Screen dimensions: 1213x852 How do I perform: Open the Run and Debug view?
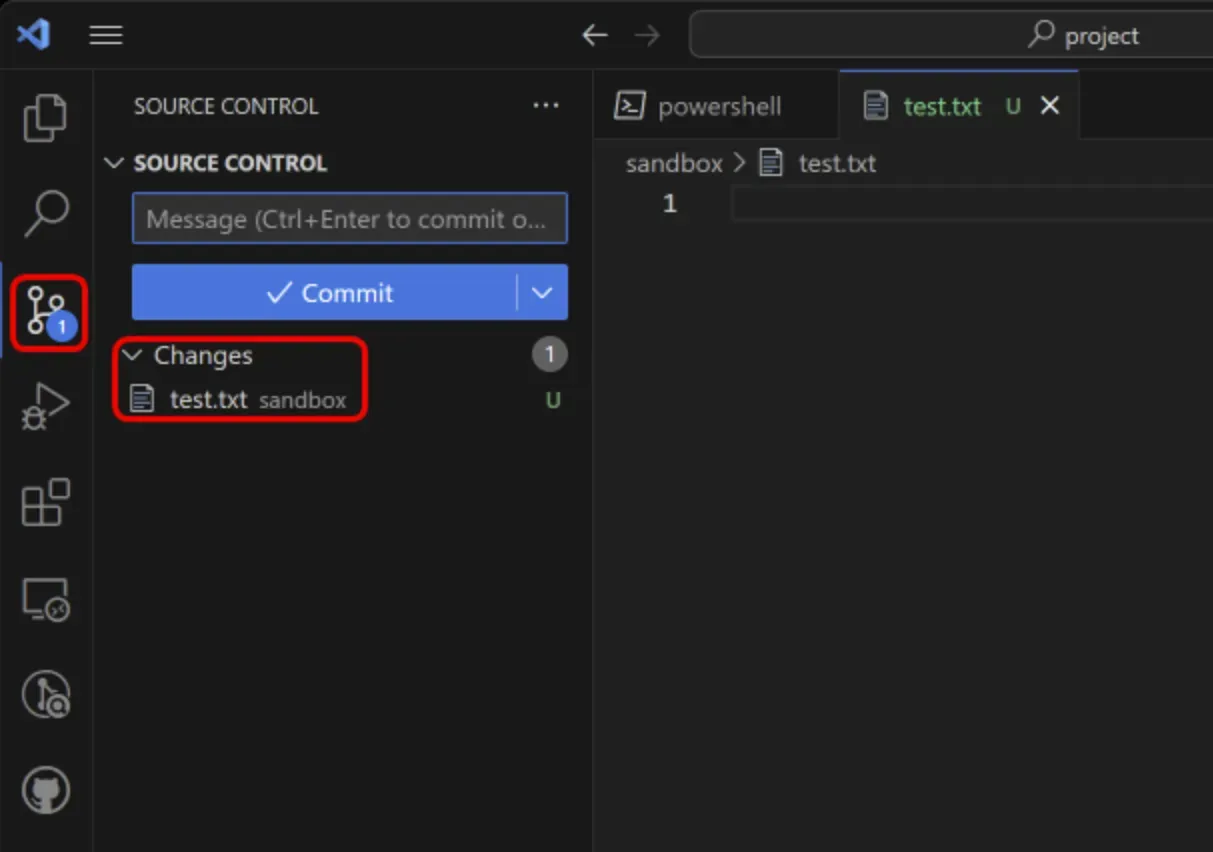coord(46,407)
